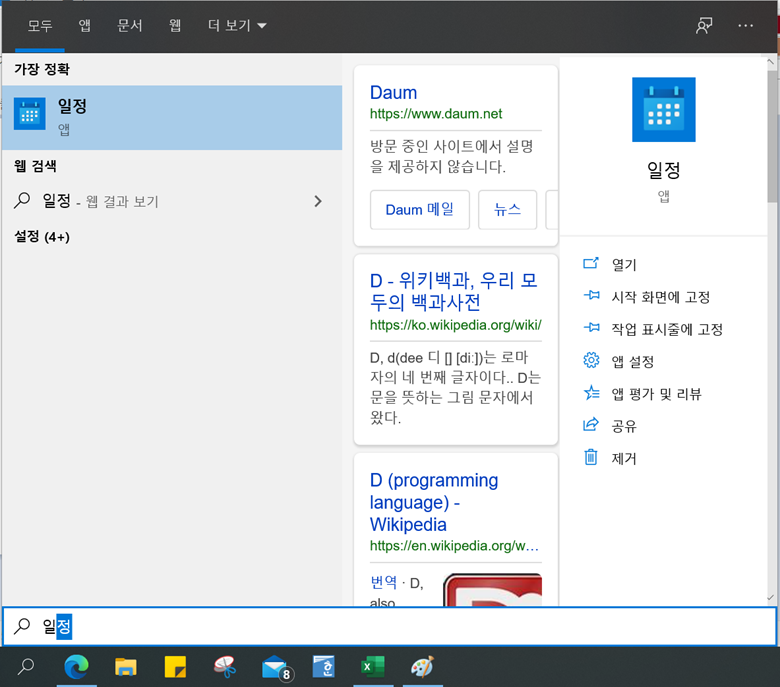Click the 앱 설정 gear icon

pyautogui.click(x=591, y=360)
